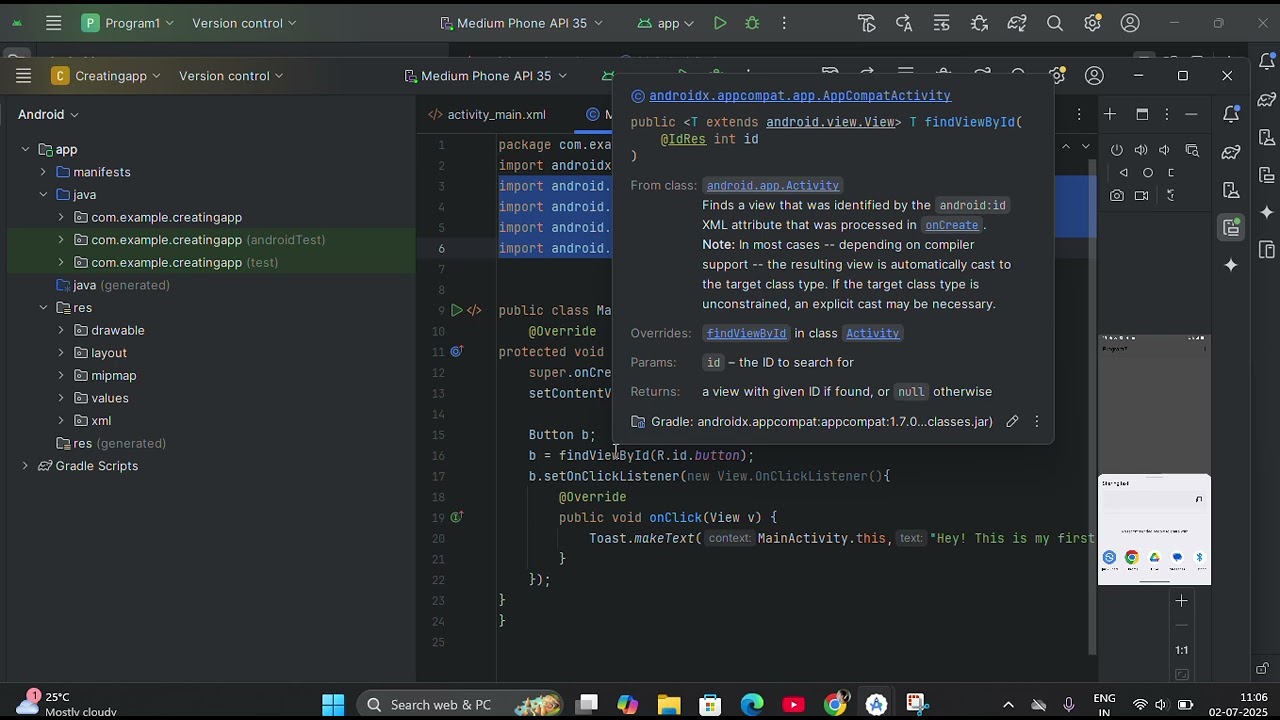Open Medium Phone API 35 device selector in Creatingapp window

(x=486, y=76)
